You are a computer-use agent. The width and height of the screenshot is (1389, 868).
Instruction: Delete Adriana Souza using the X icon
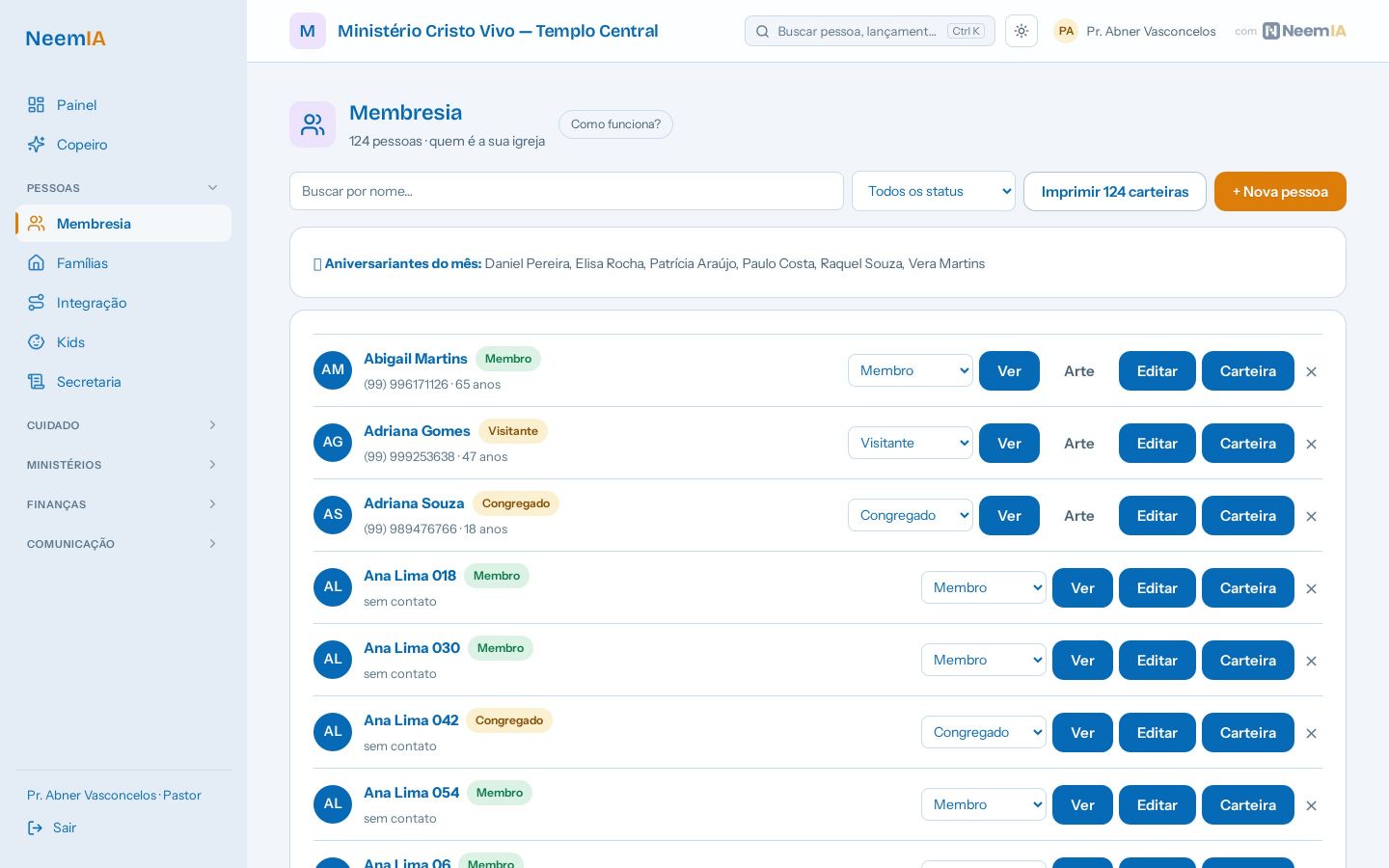pyautogui.click(x=1311, y=516)
